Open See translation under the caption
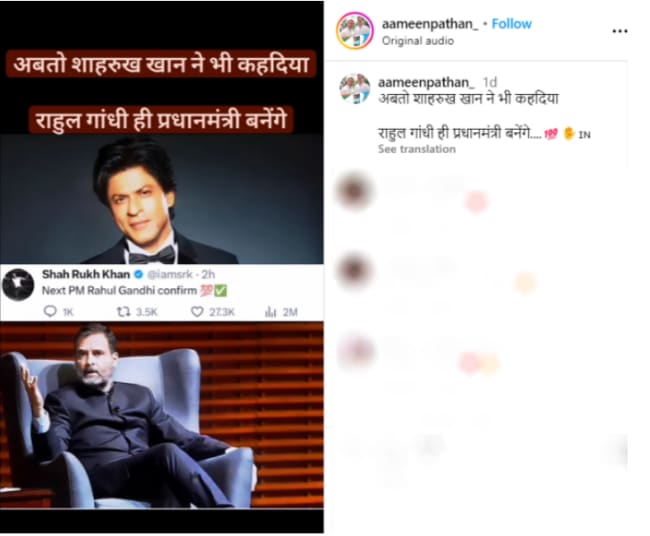The width and height of the screenshot is (650, 536). tap(417, 149)
